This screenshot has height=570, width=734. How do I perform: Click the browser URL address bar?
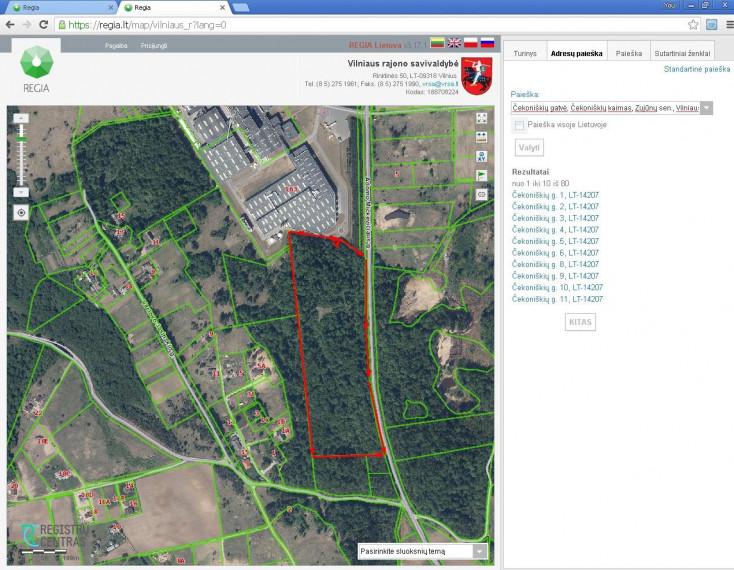pyautogui.click(x=371, y=25)
